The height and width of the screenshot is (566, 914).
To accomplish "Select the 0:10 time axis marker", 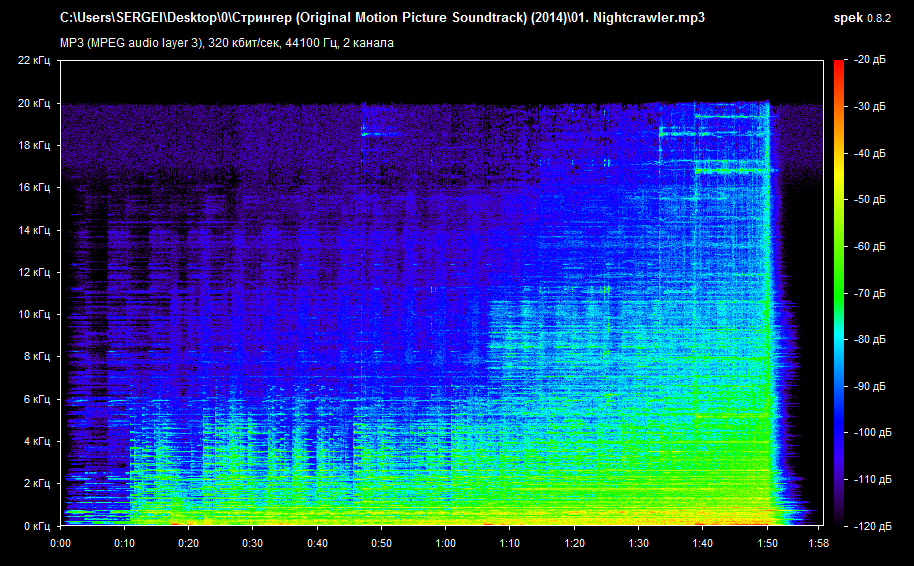I will (124, 543).
